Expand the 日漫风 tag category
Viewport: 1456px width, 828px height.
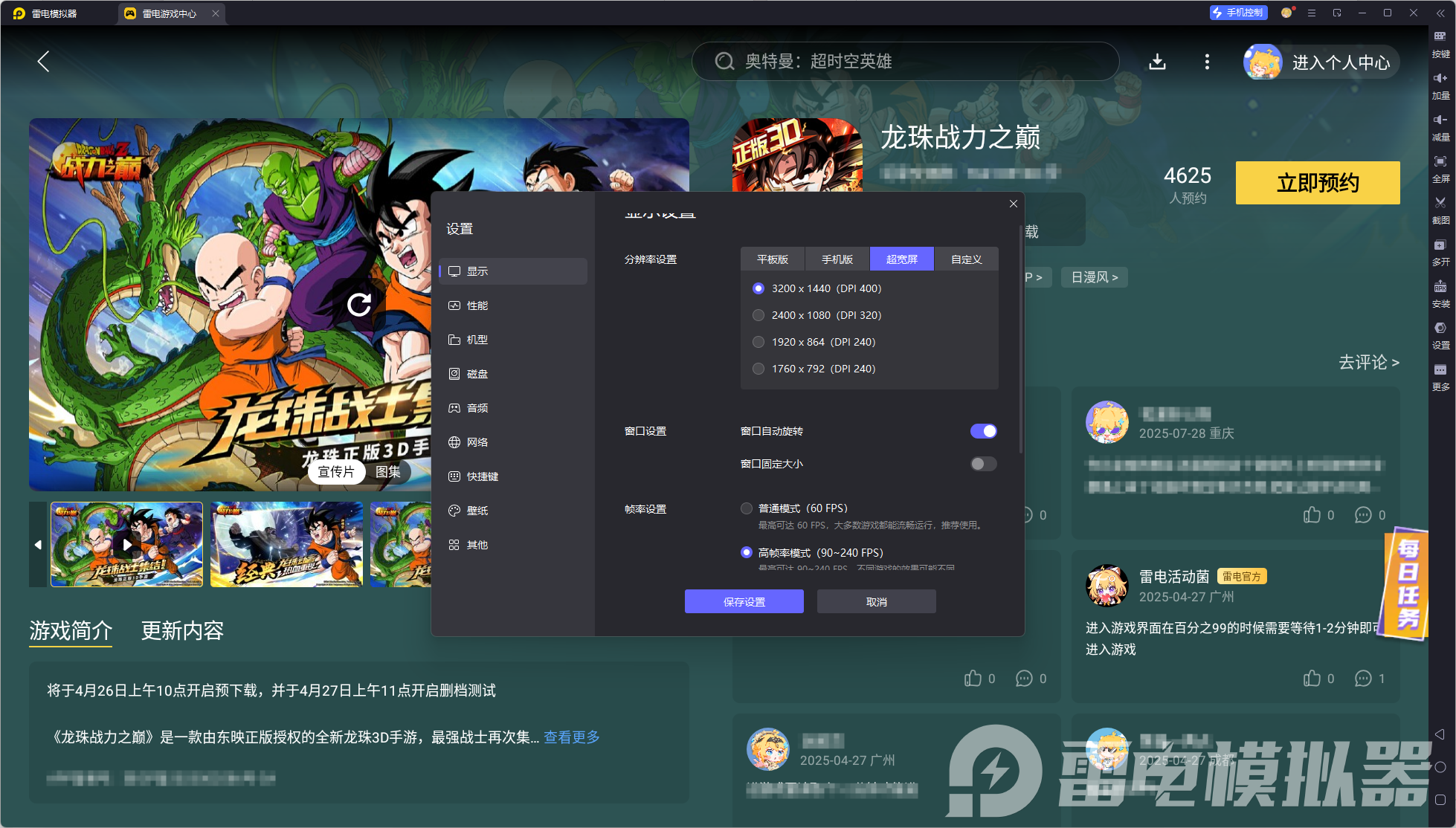(x=1094, y=277)
